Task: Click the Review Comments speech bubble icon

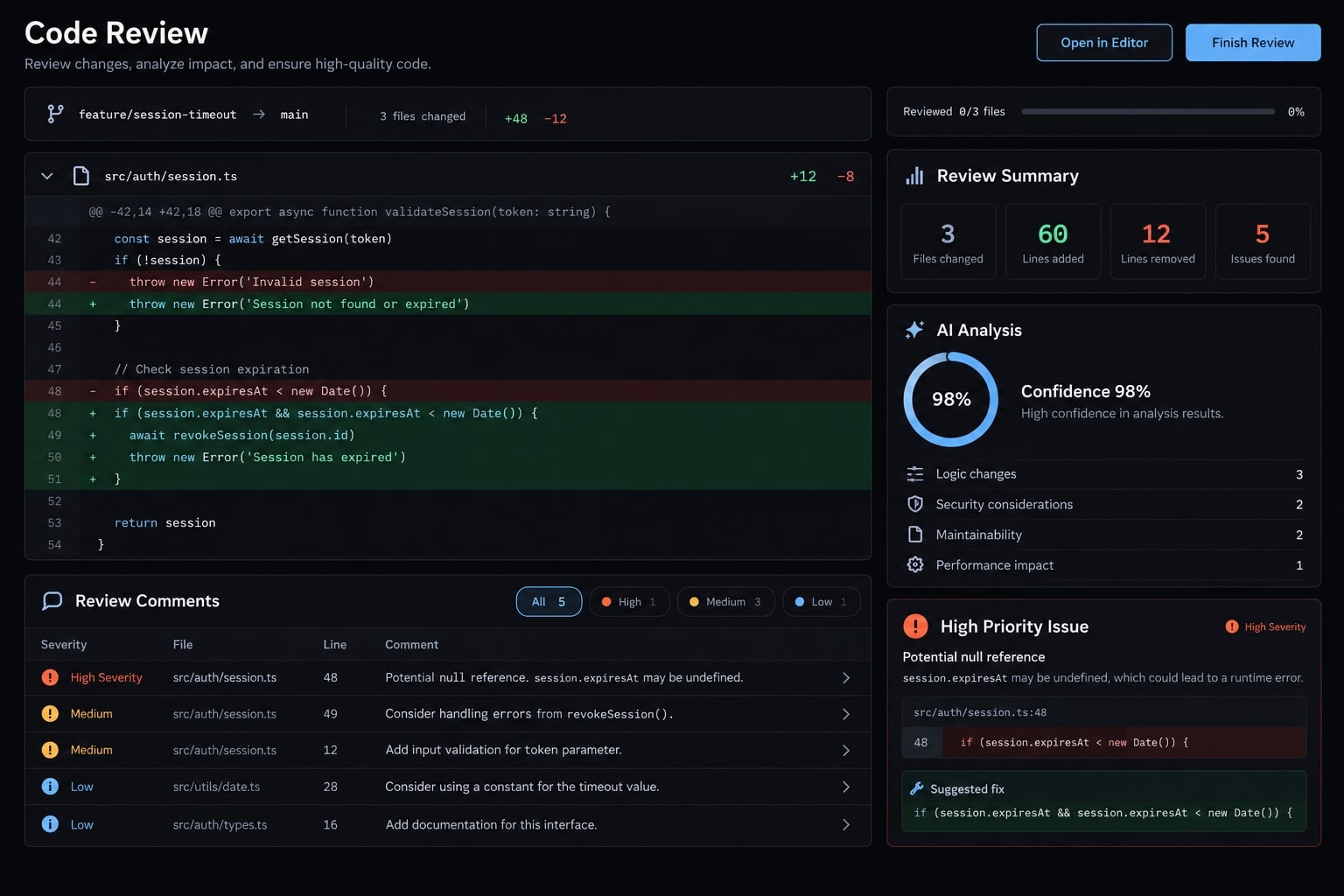Action: pyautogui.click(x=52, y=601)
